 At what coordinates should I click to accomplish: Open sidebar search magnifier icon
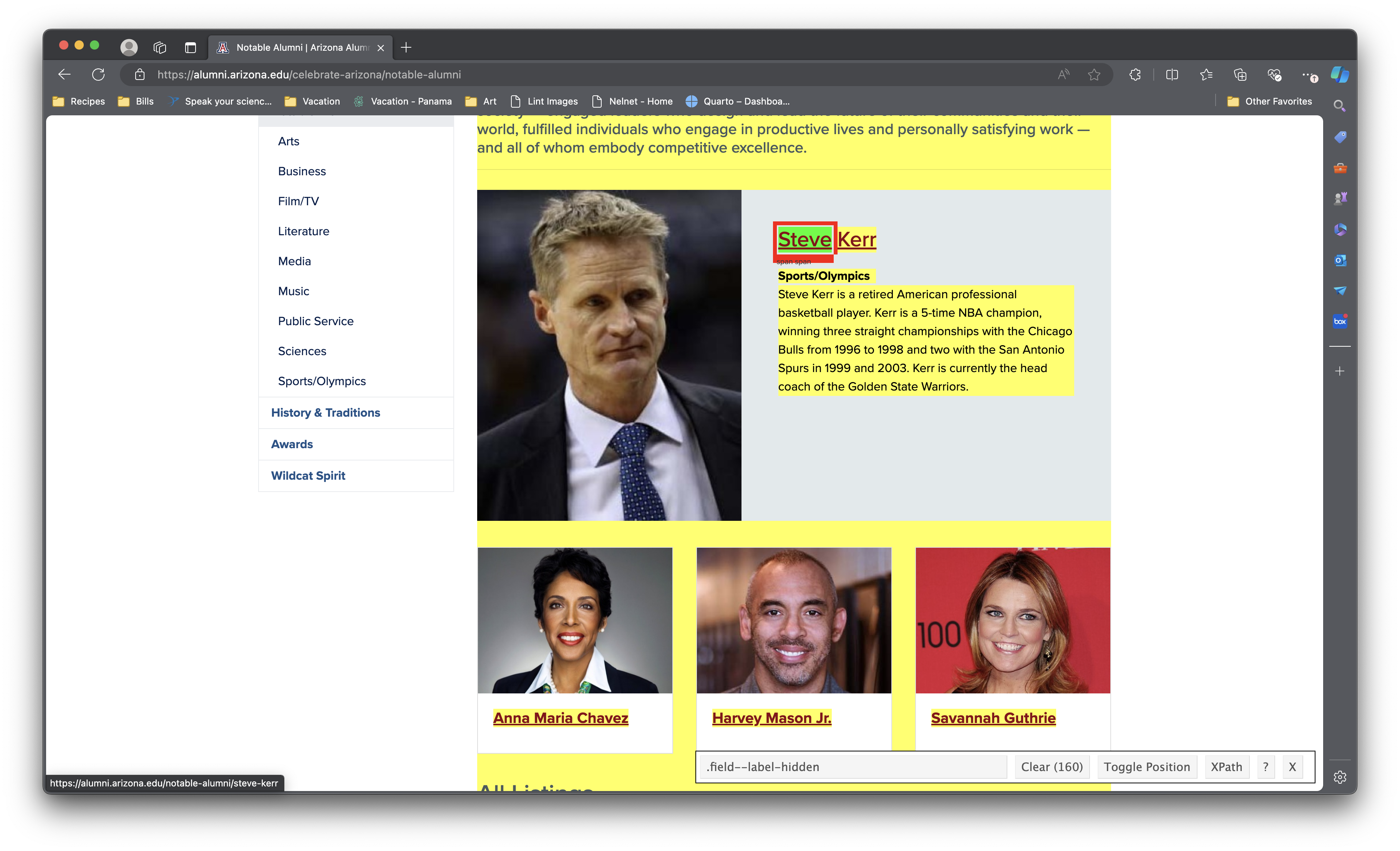pos(1339,106)
